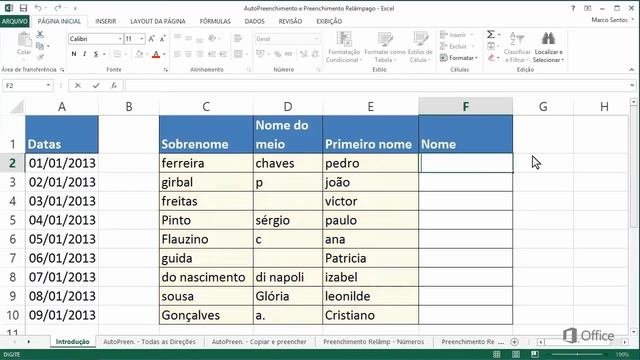Screen dimensions: 640x360
Task: Decrease the font size
Action: (x=162, y=39)
